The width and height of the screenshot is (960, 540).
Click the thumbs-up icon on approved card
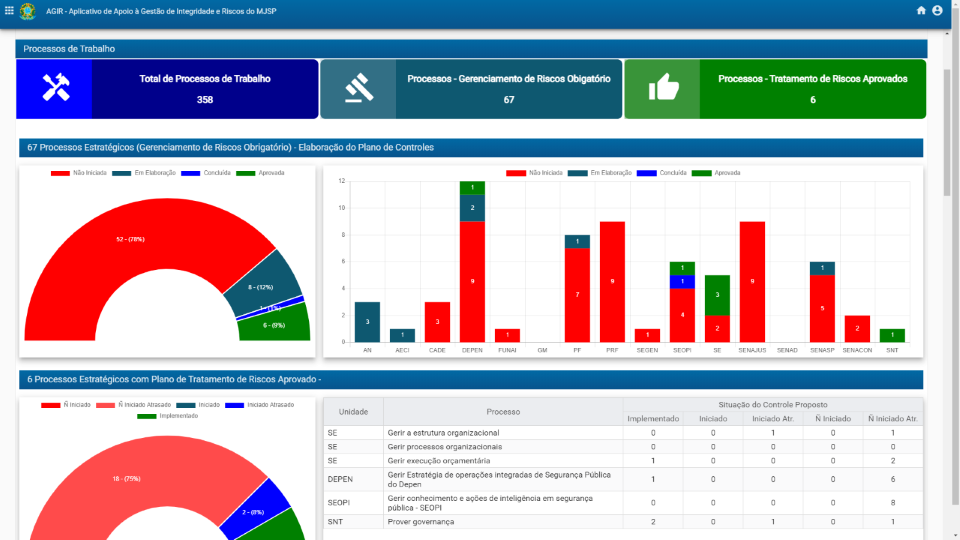(663, 89)
